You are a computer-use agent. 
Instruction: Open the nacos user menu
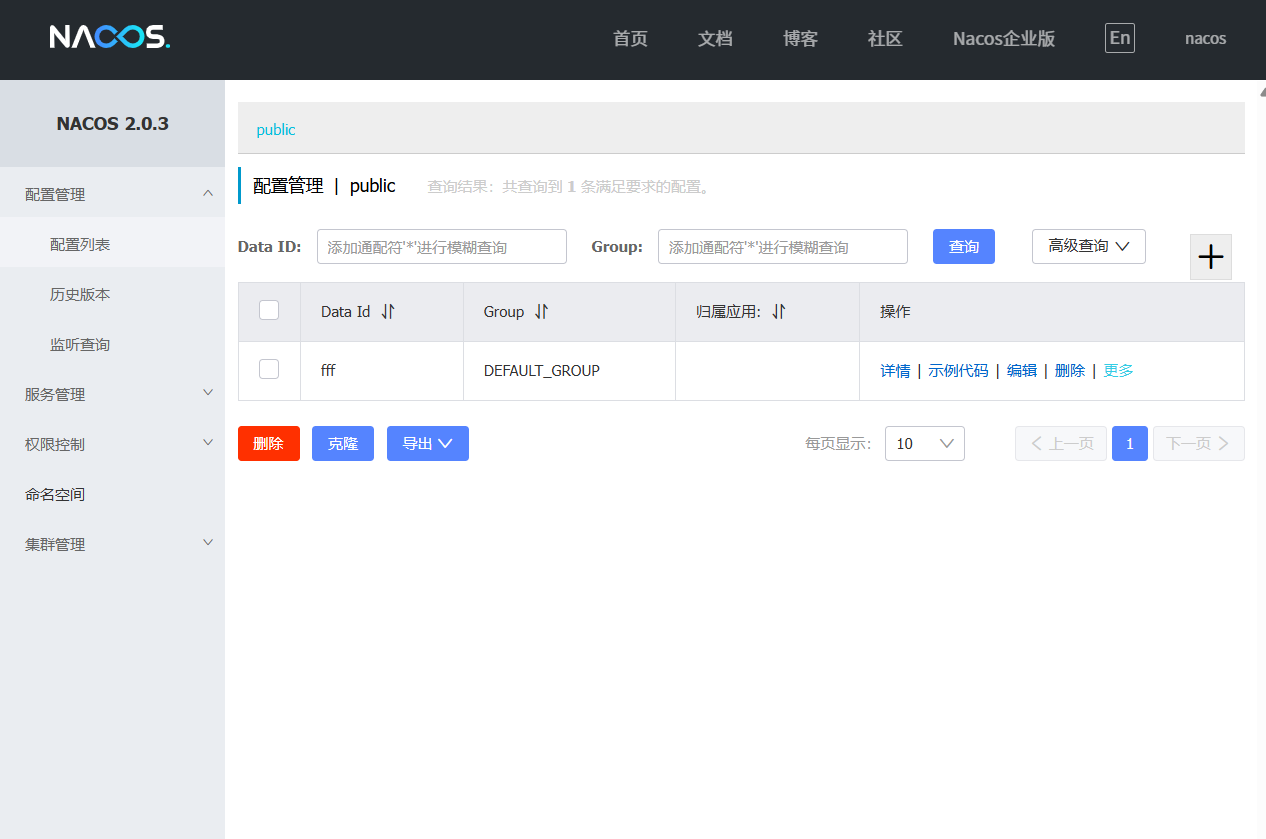(1206, 39)
